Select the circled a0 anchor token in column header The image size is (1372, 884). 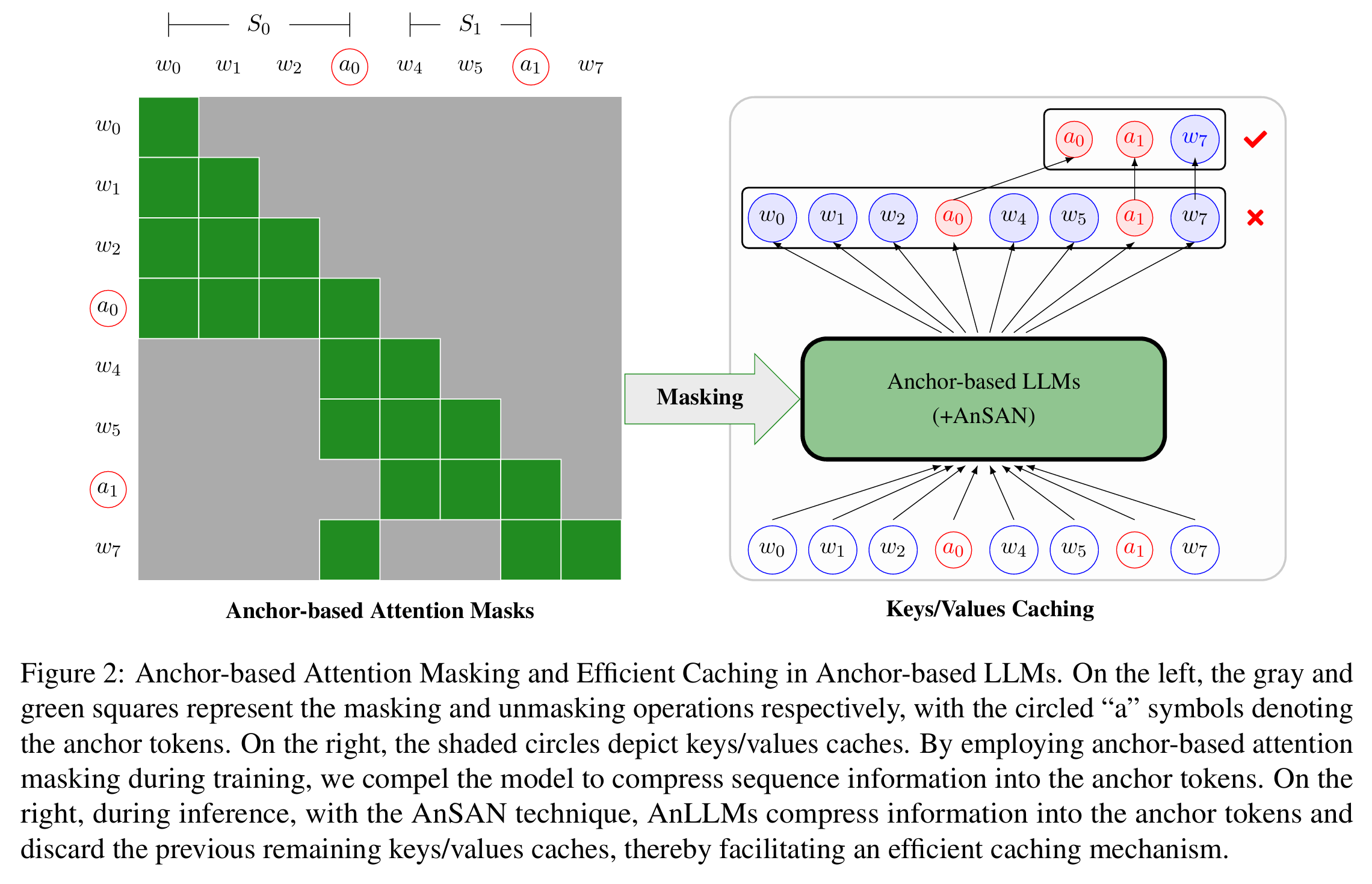coord(350,66)
